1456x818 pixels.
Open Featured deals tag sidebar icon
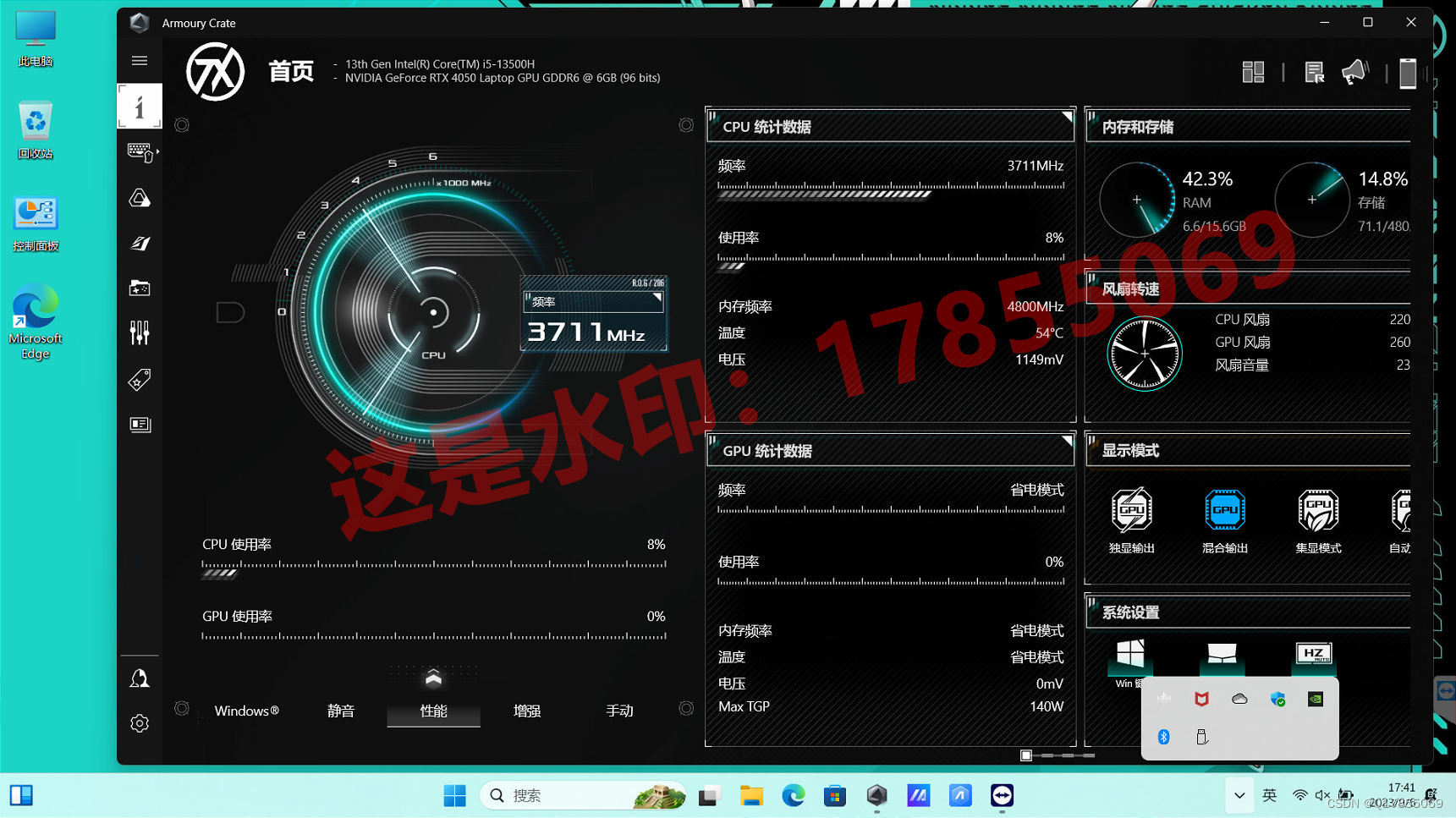[x=140, y=379]
